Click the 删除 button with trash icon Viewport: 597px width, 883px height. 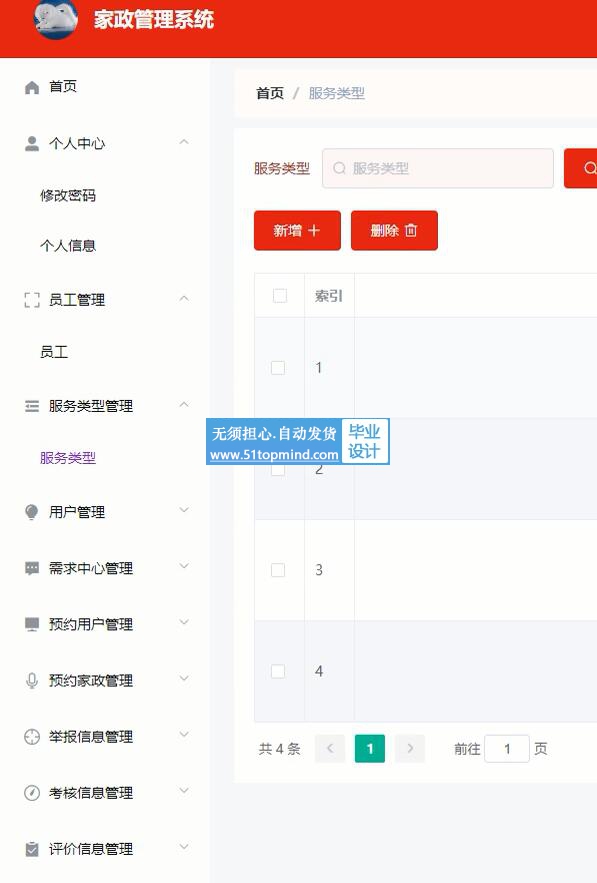coord(394,230)
